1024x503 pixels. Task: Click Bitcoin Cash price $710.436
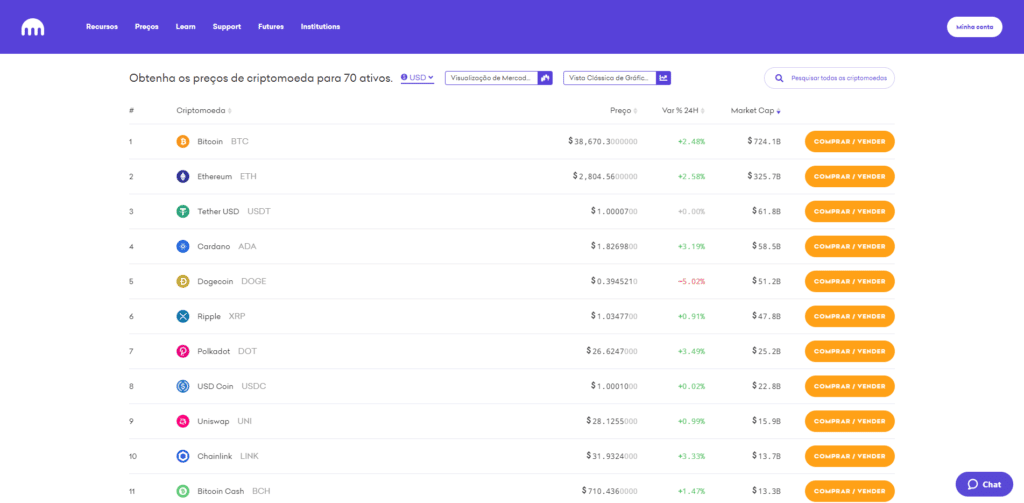pyautogui.click(x=610, y=491)
